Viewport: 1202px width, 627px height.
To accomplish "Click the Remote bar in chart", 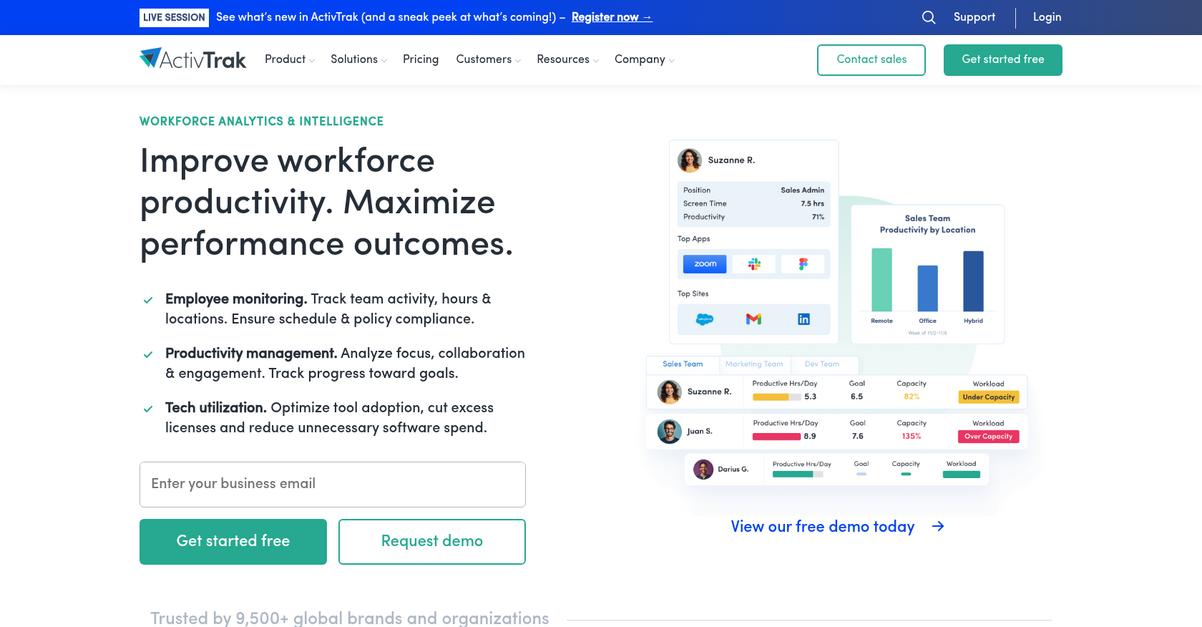I will [x=882, y=280].
